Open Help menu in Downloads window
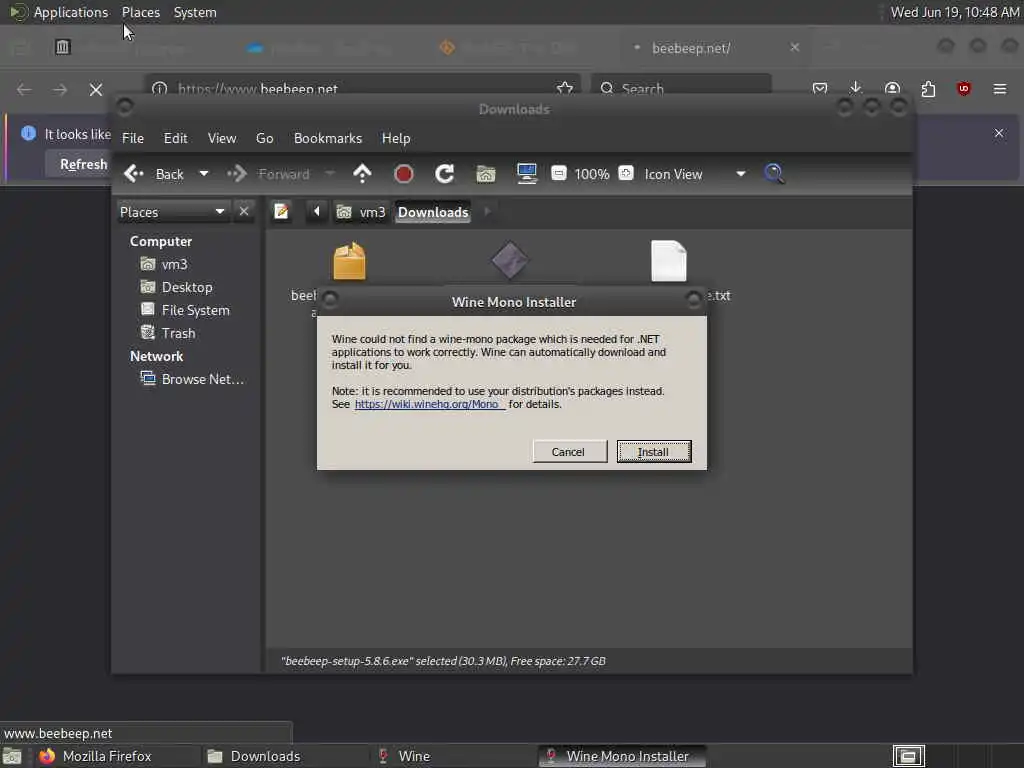This screenshot has height=768, width=1024. coord(396,138)
